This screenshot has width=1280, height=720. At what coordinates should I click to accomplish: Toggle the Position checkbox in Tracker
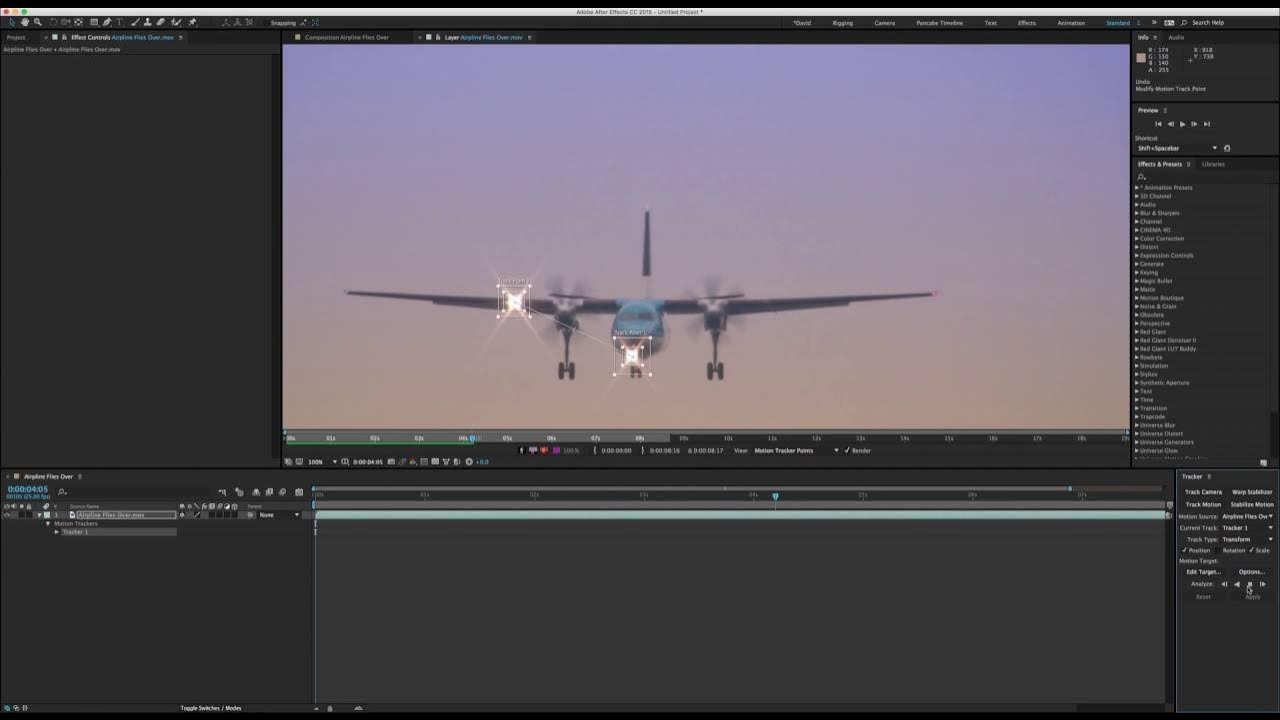coord(1185,550)
